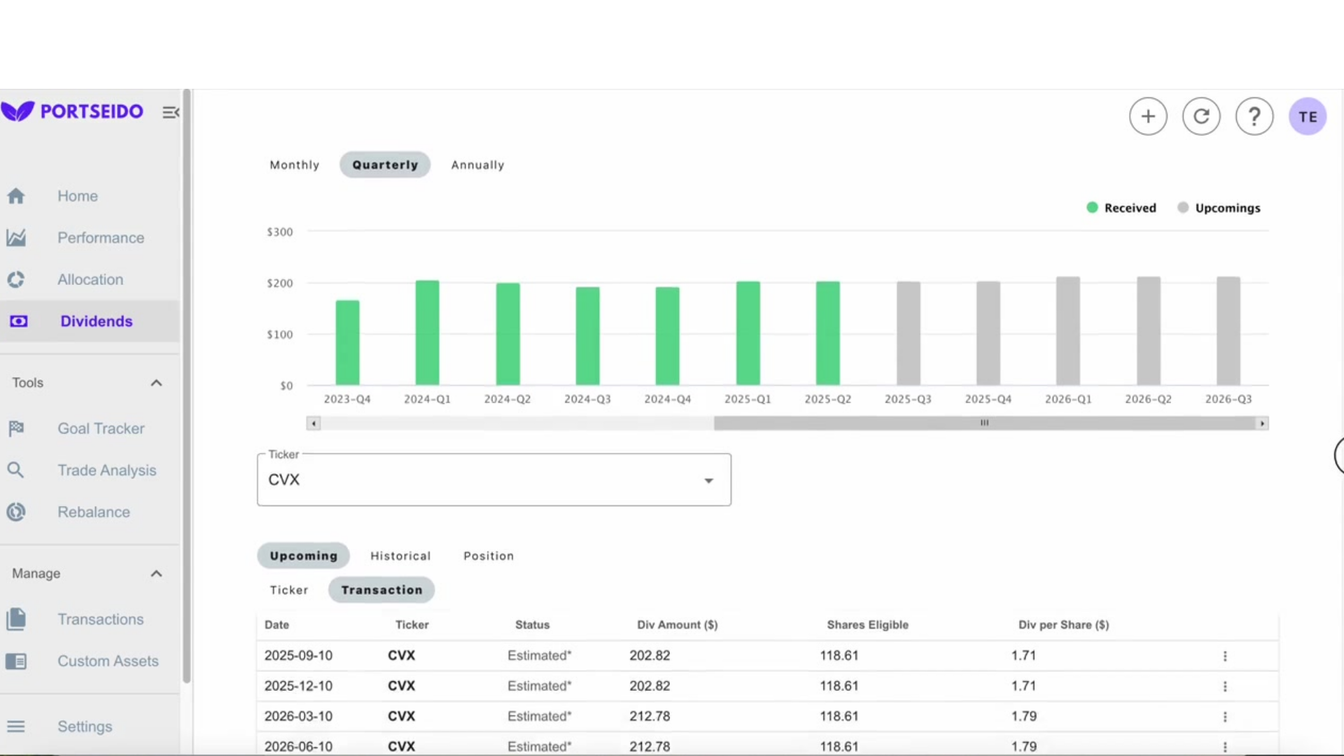This screenshot has height=756, width=1344.
Task: Toggle the Ticker grouping option
Action: (288, 590)
